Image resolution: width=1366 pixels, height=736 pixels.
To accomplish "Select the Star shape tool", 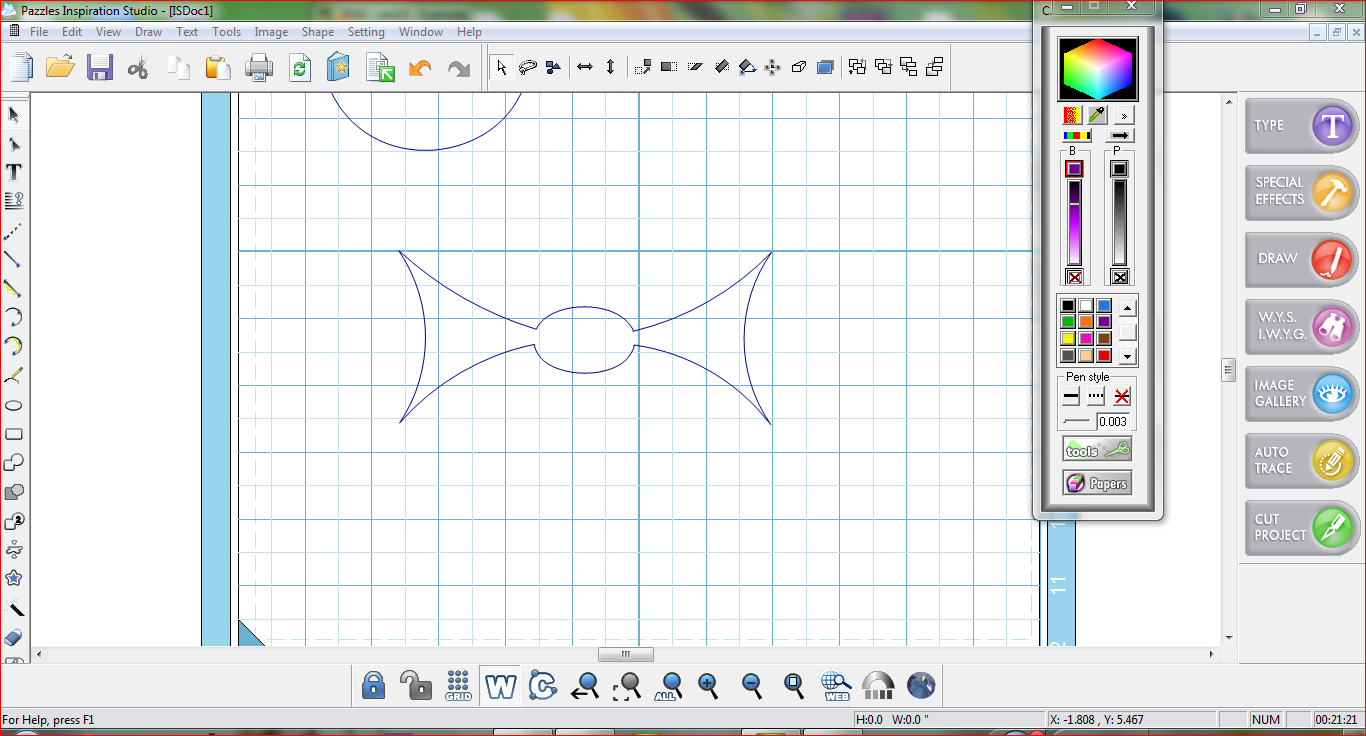I will pyautogui.click(x=14, y=578).
